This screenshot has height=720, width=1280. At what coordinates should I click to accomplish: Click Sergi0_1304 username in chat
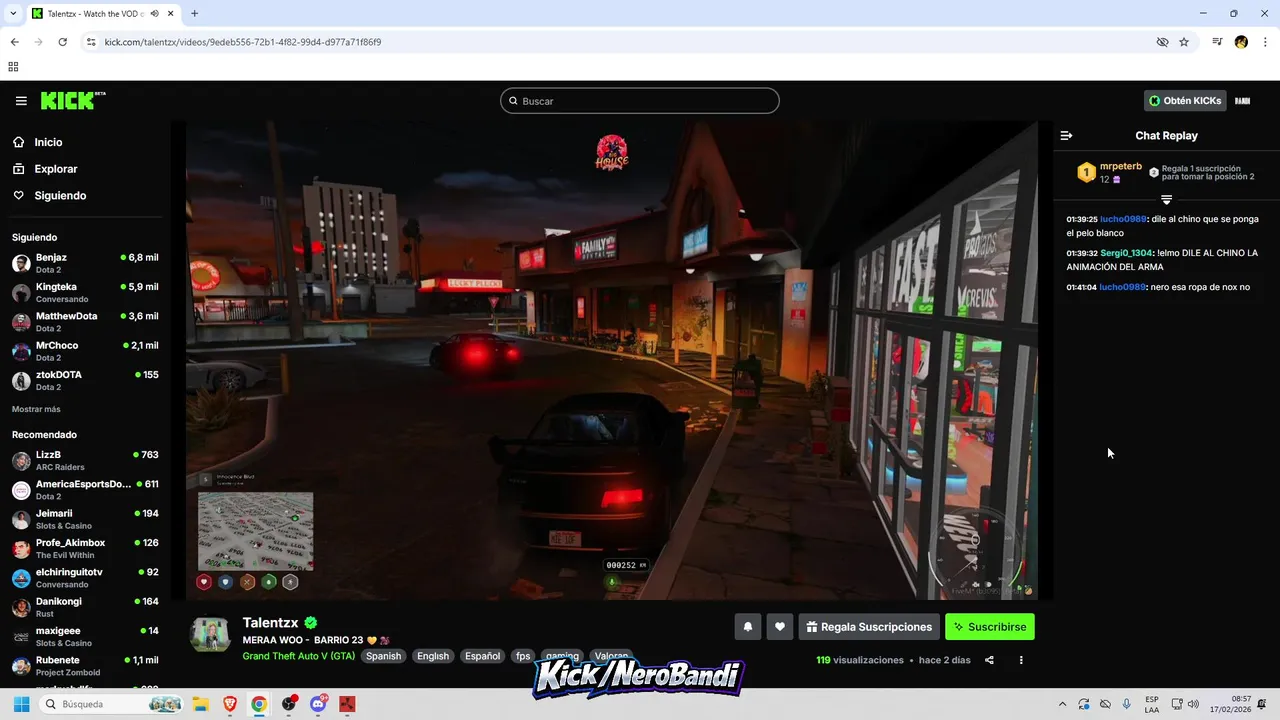point(1127,253)
